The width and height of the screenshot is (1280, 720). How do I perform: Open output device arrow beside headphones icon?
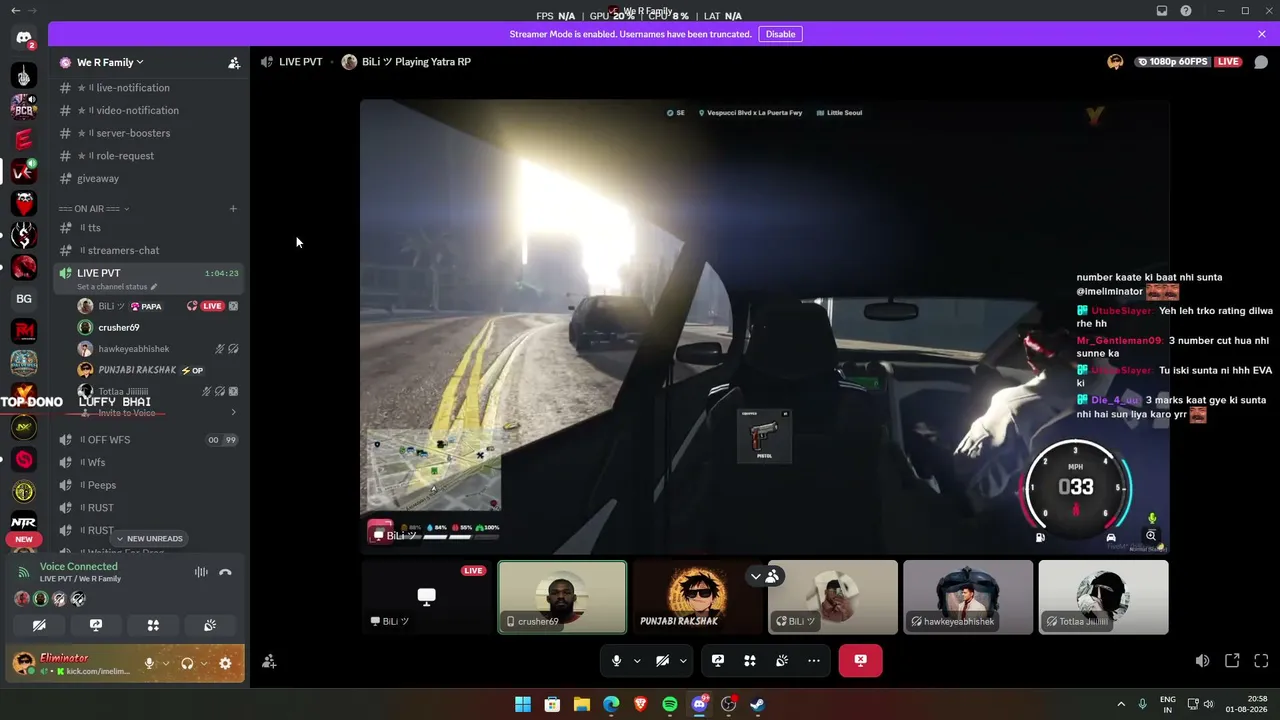pyautogui.click(x=203, y=663)
